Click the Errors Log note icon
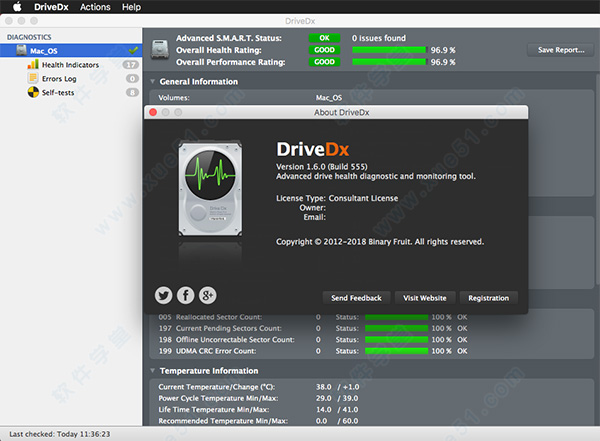 (33, 78)
